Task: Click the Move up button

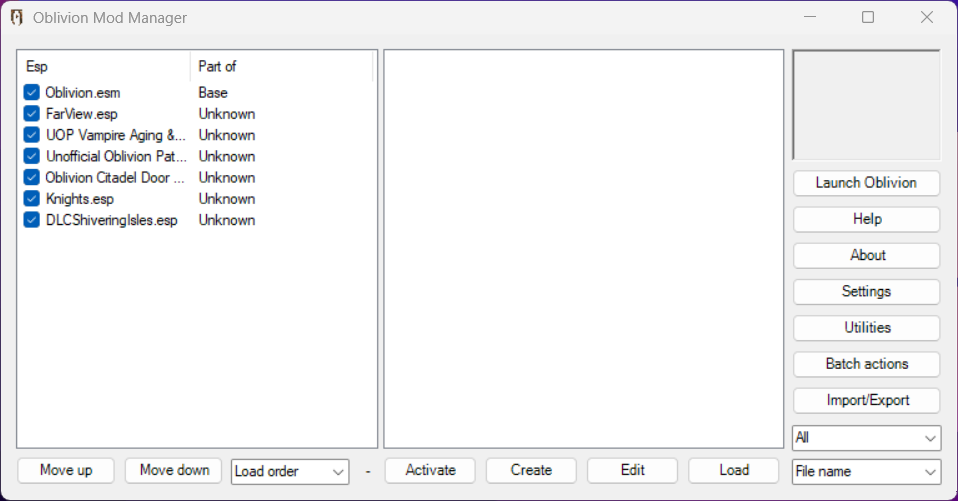Action: [66, 470]
